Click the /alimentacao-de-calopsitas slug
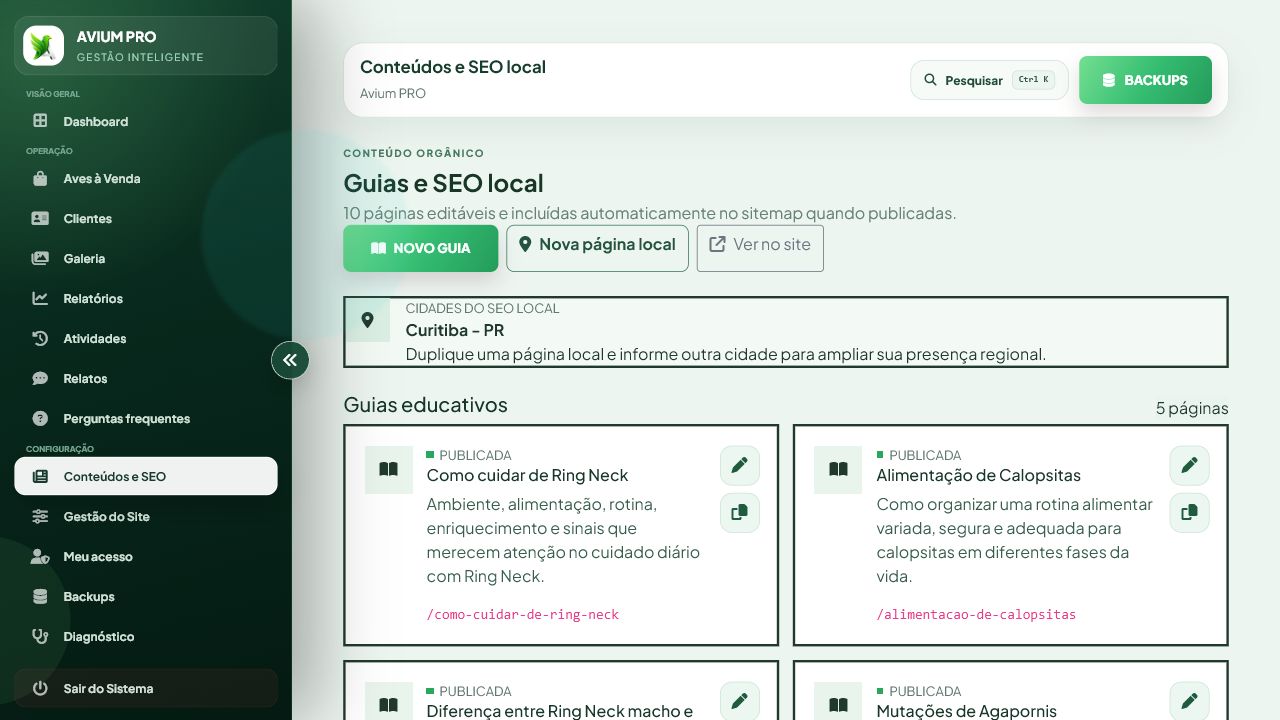Screen dimensions: 1280x720 pos(976,615)
